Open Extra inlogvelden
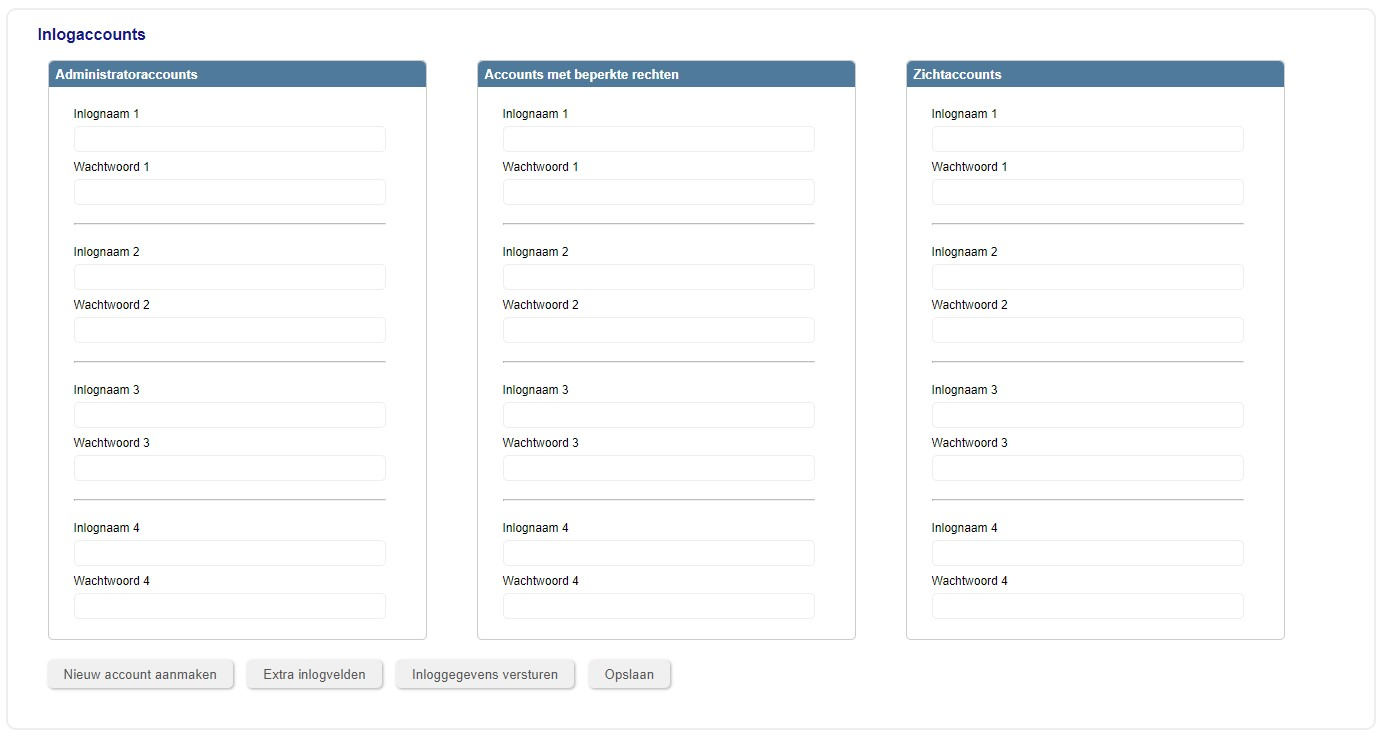1382x736 pixels. (x=314, y=674)
